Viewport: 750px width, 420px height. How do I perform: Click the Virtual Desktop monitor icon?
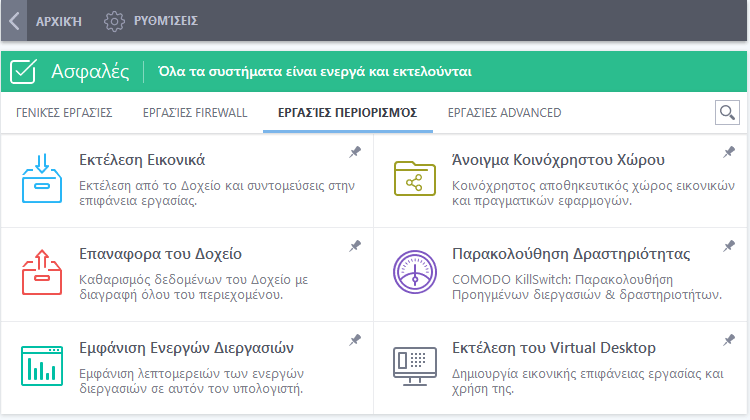tap(415, 366)
